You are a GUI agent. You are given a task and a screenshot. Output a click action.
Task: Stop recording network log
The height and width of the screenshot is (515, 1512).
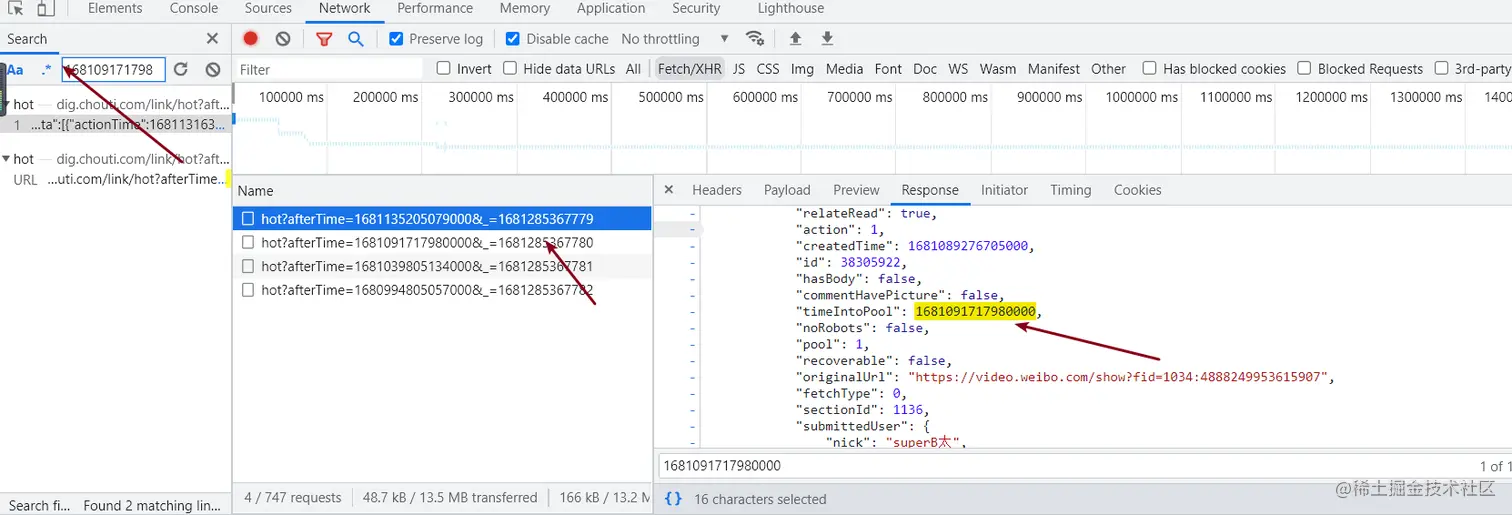pos(251,38)
